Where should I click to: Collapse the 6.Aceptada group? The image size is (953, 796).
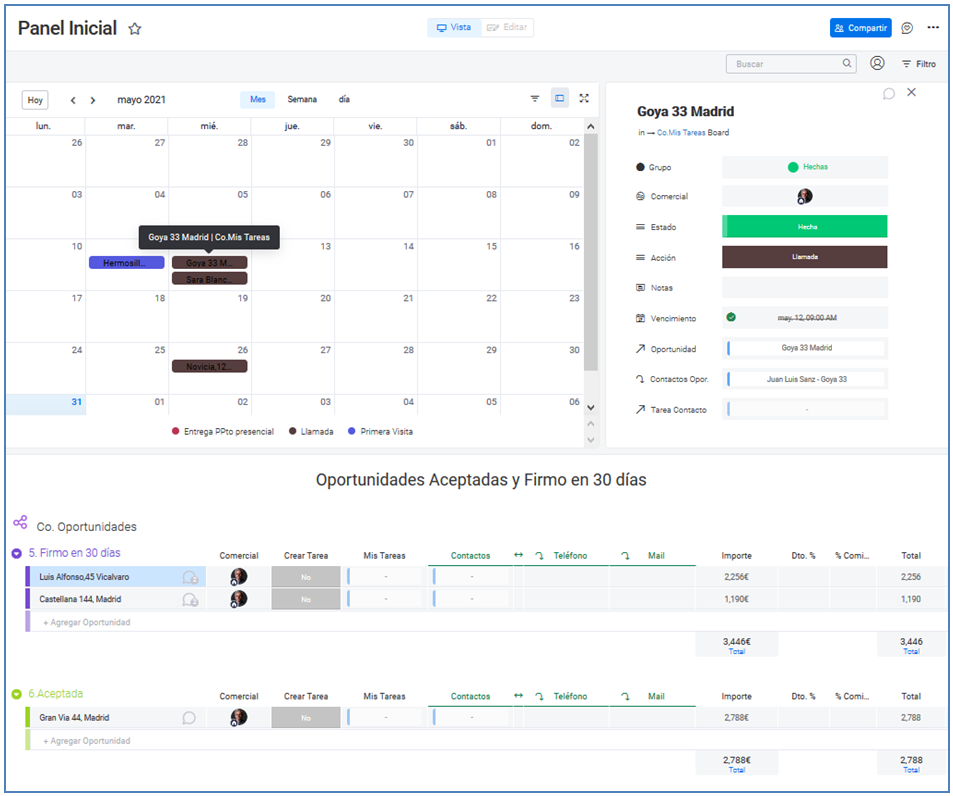click(x=17, y=694)
